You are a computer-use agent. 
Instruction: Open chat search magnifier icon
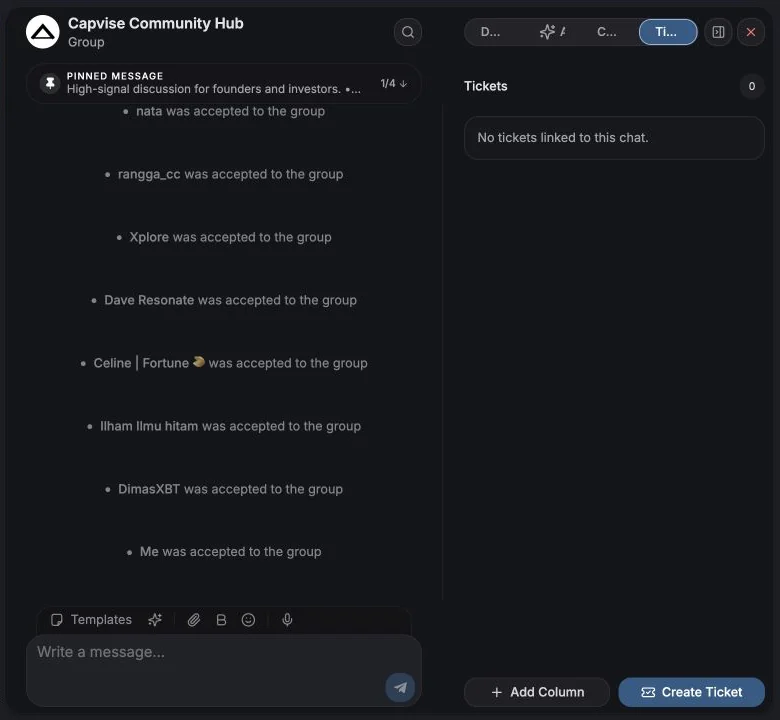pyautogui.click(x=408, y=32)
